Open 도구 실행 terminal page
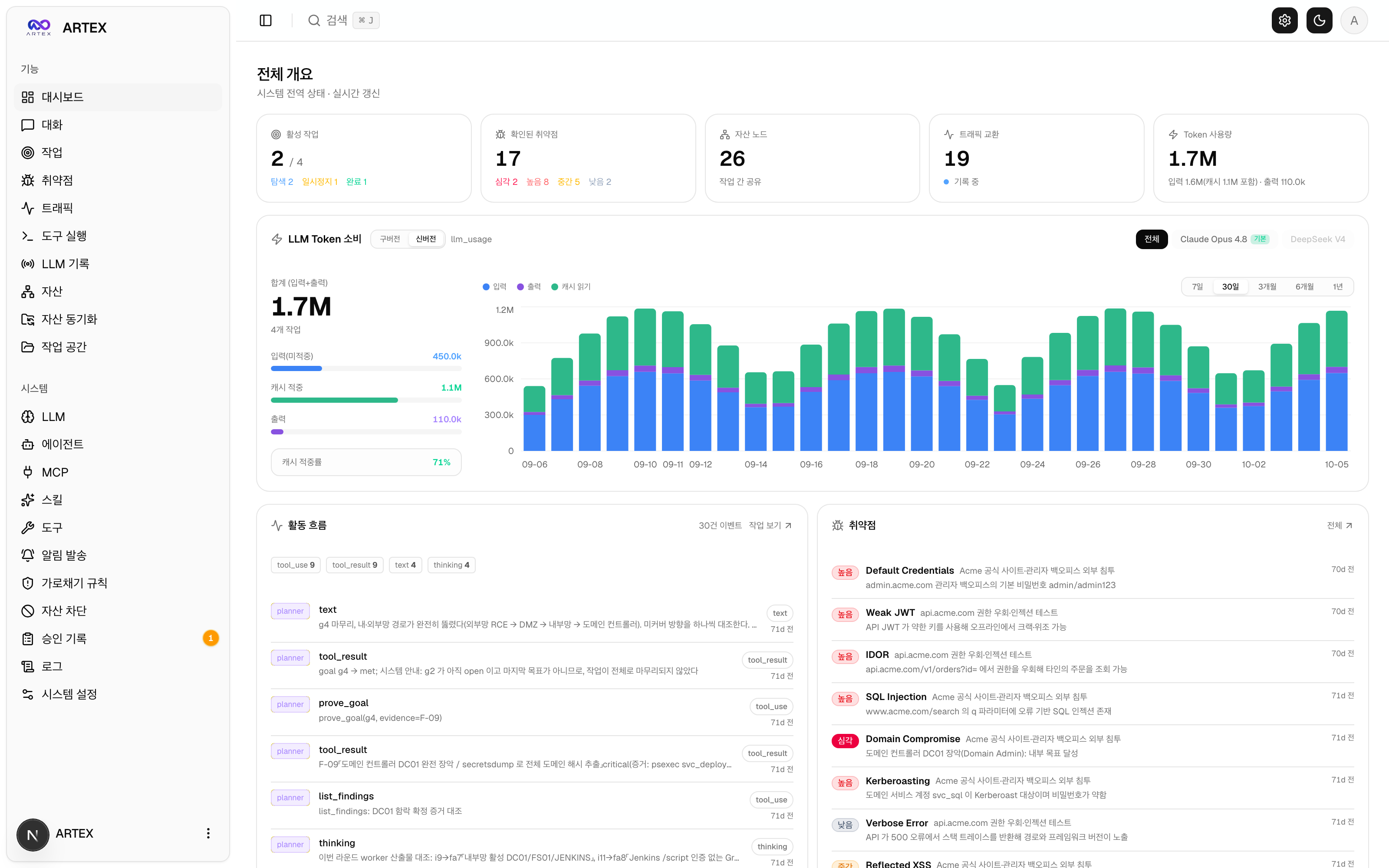 point(118,236)
